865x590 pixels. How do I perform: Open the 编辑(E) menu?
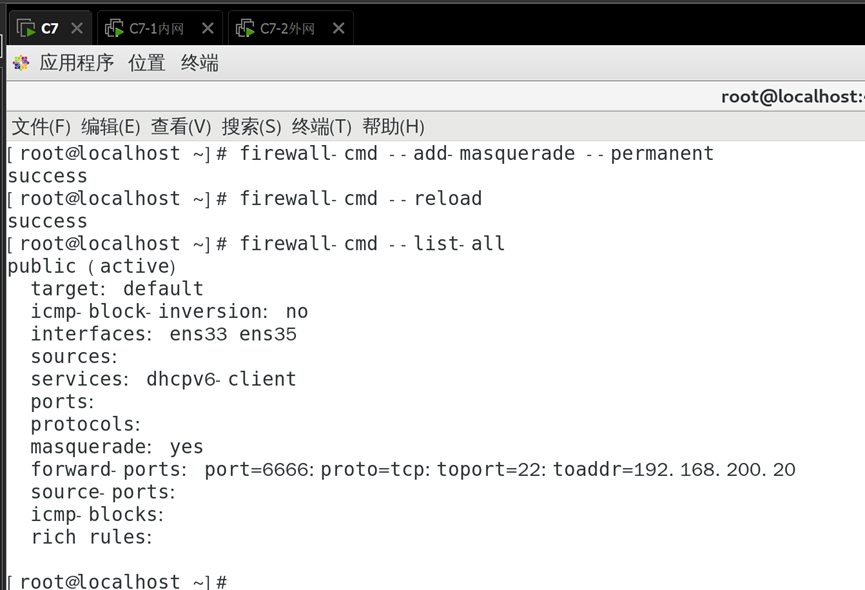click(x=111, y=127)
